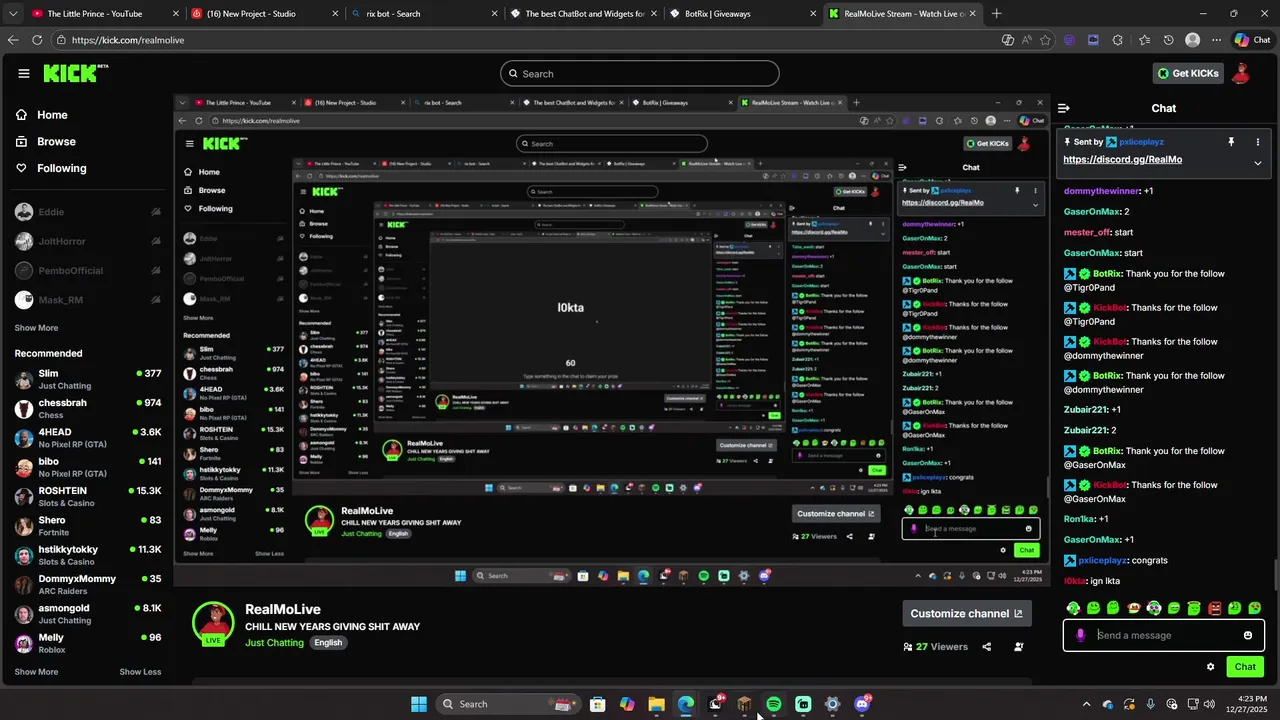Open Copilot Chat in browser toolbar
The image size is (1280, 720).
(1251, 40)
